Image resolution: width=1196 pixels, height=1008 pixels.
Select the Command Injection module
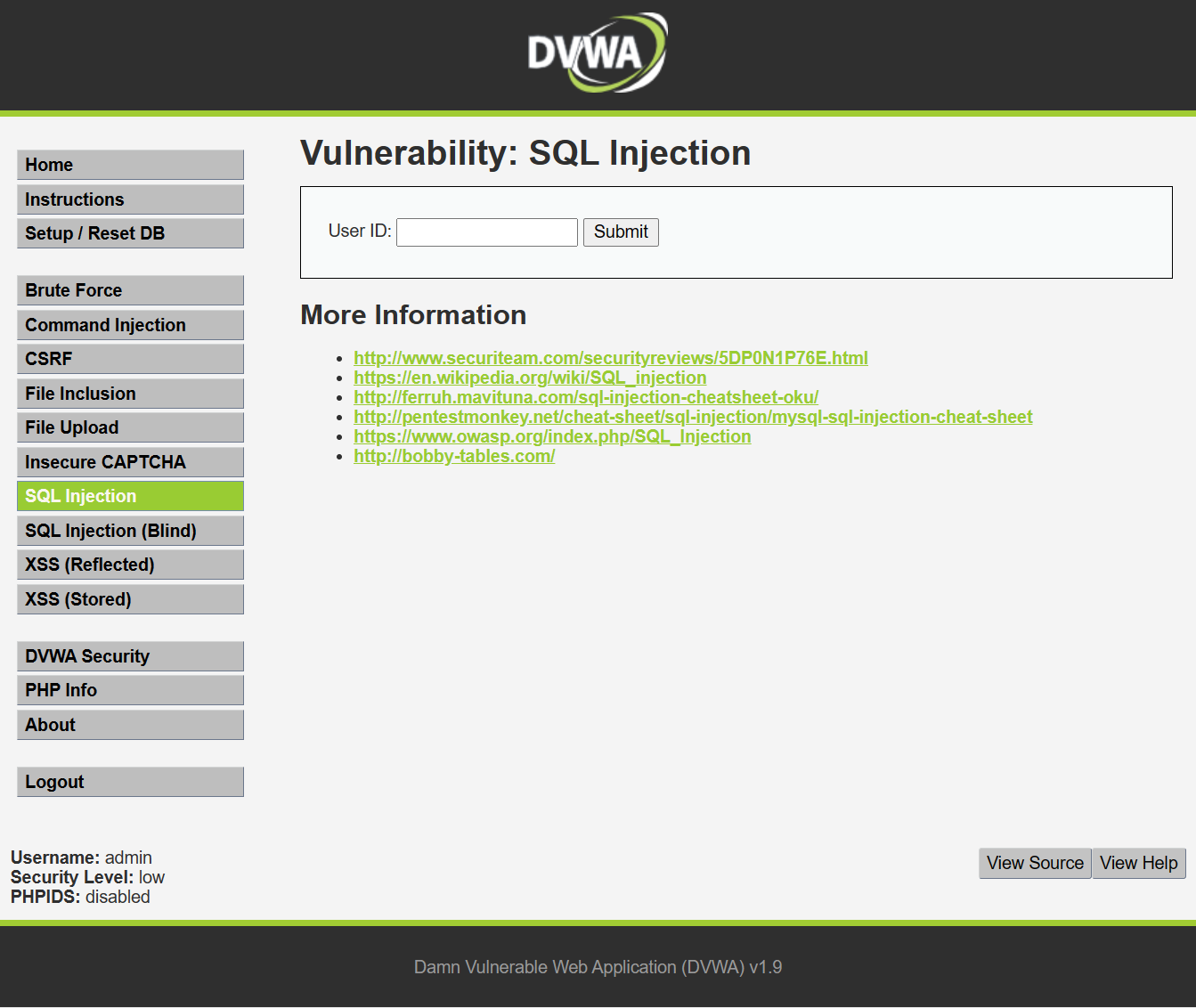pos(130,324)
